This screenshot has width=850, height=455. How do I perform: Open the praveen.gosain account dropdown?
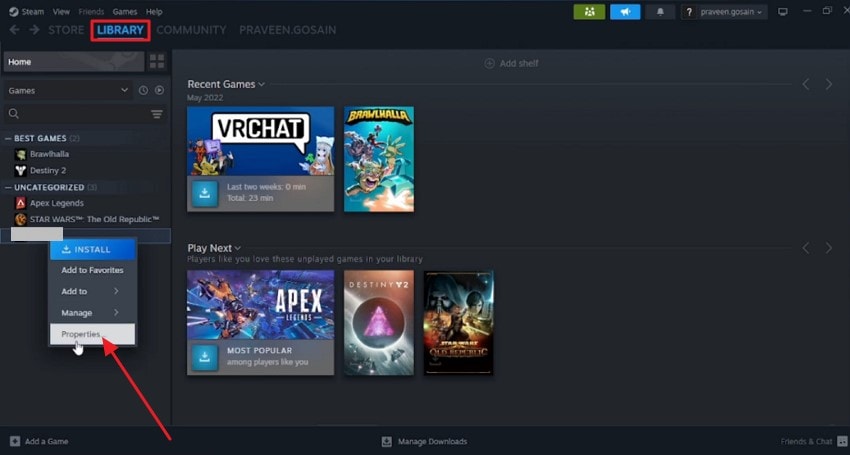pos(731,12)
